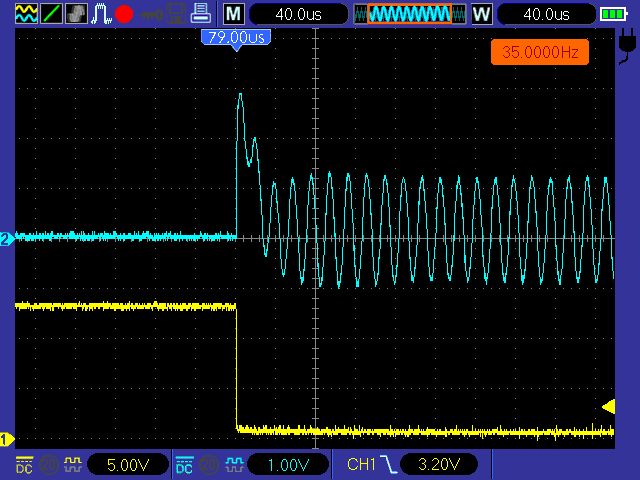This screenshot has width=640, height=480.
Task: Click the dual-waveform display icon
Action: (26, 14)
